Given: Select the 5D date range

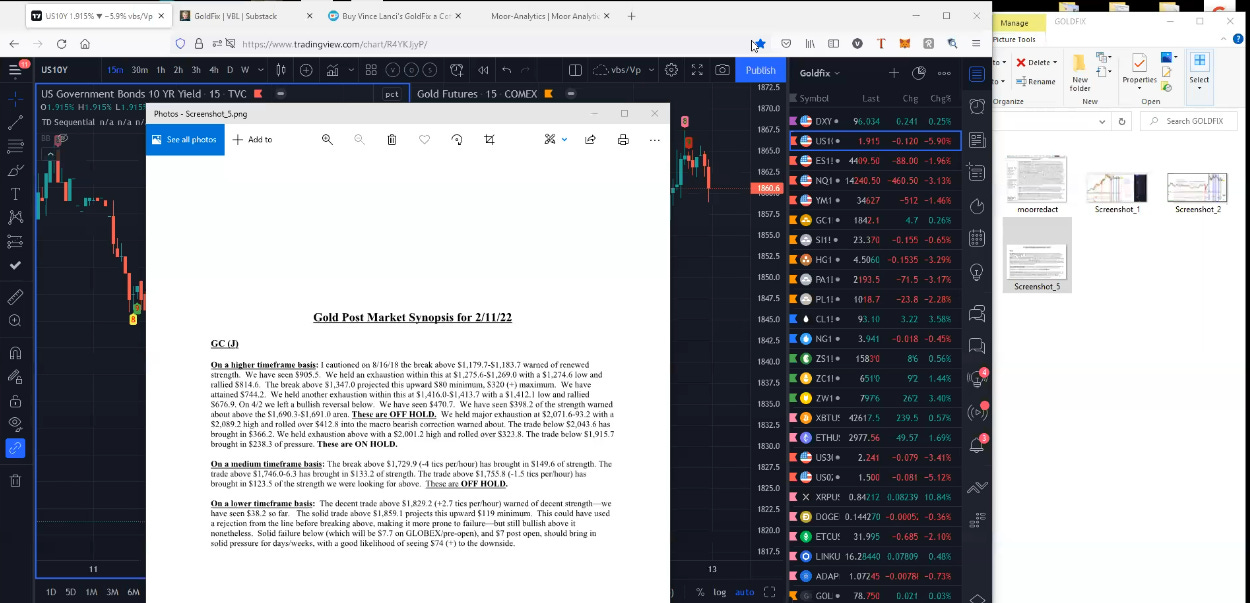Looking at the screenshot, I should click(70, 592).
